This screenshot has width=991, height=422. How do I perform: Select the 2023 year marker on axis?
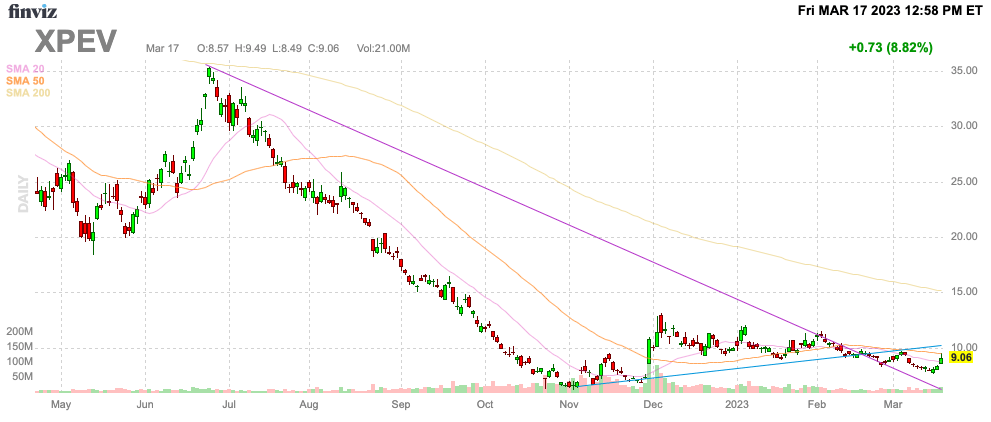tap(737, 403)
